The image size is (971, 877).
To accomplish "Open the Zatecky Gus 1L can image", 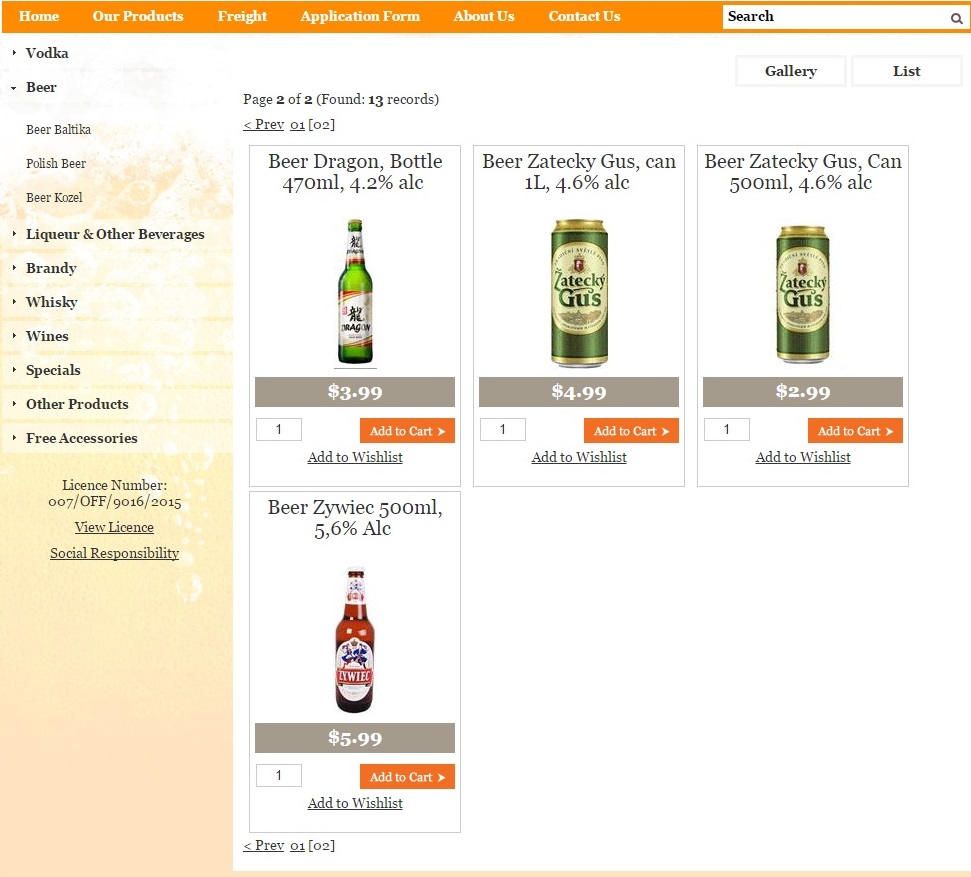I will click(x=579, y=292).
